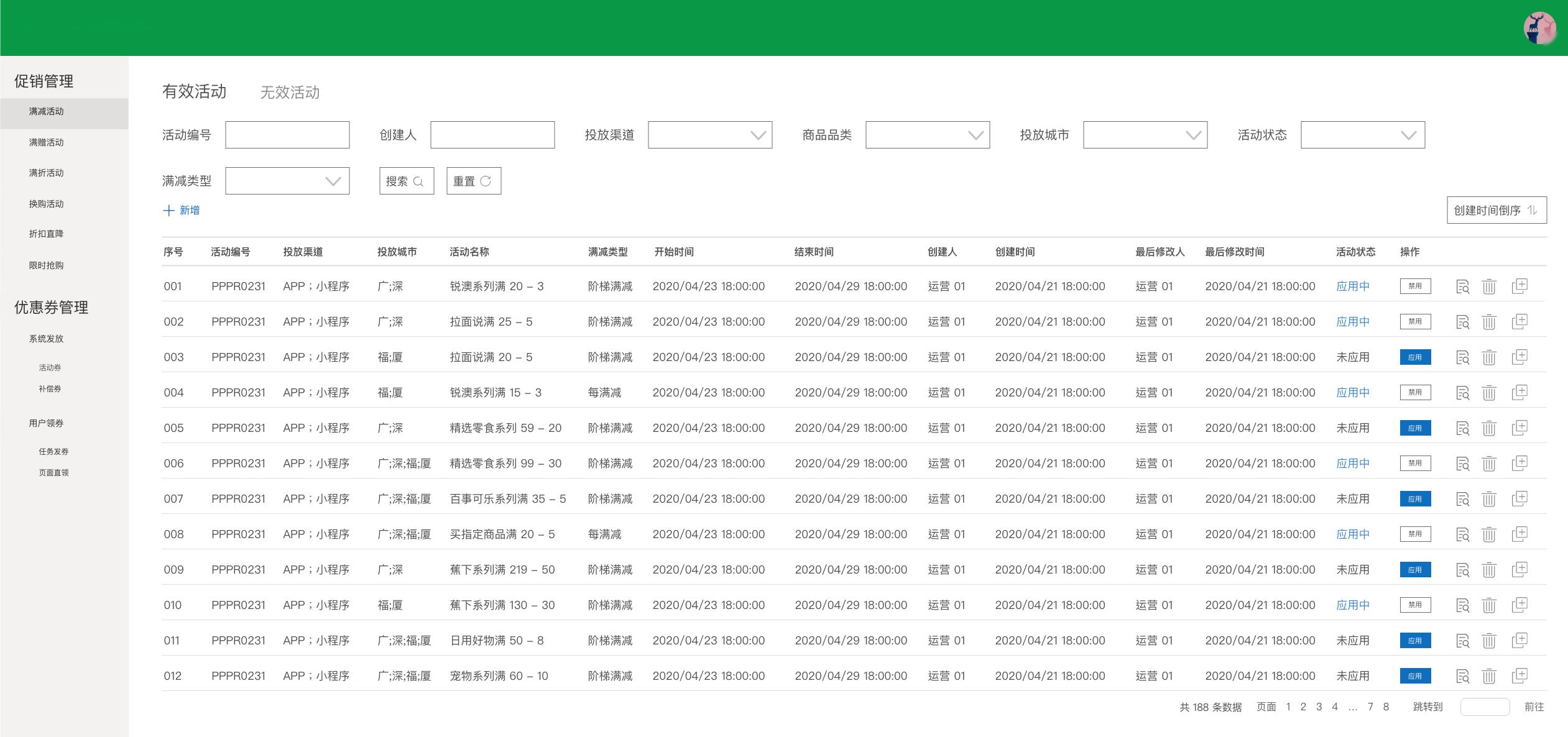
Task: Copy activity icon in row 012
Action: coord(1520,675)
